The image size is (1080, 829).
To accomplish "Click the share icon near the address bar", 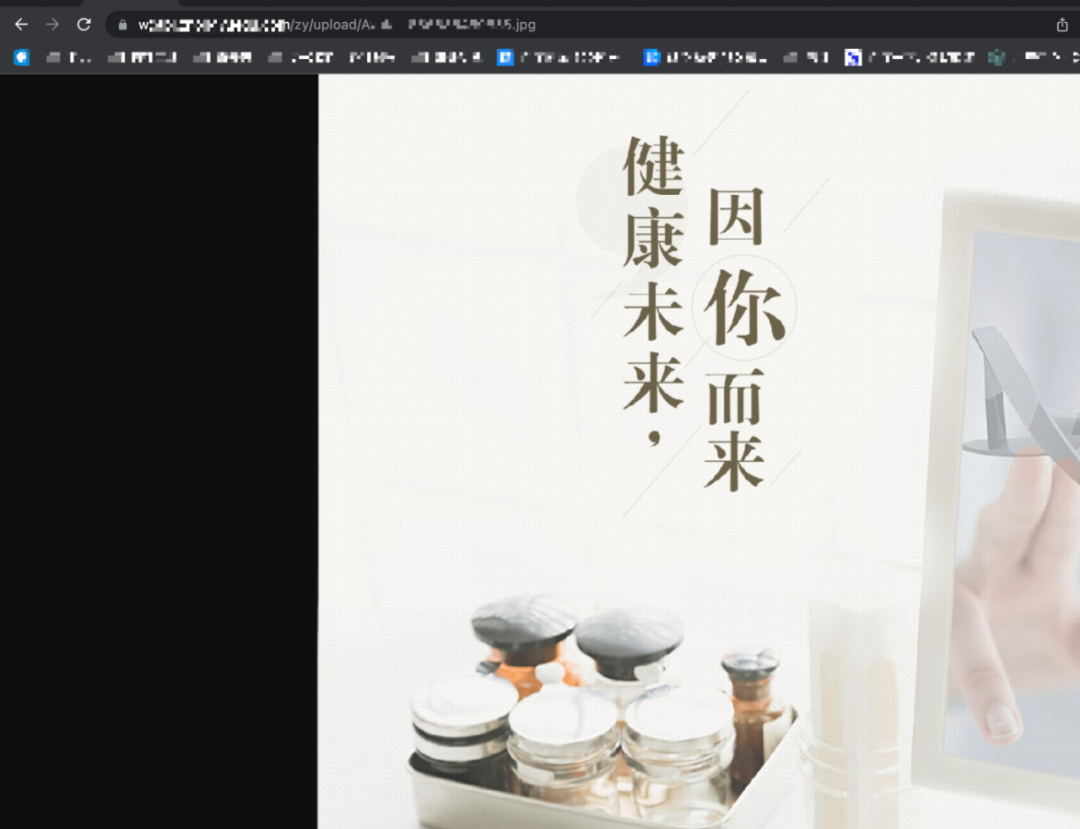I will [x=1062, y=25].
